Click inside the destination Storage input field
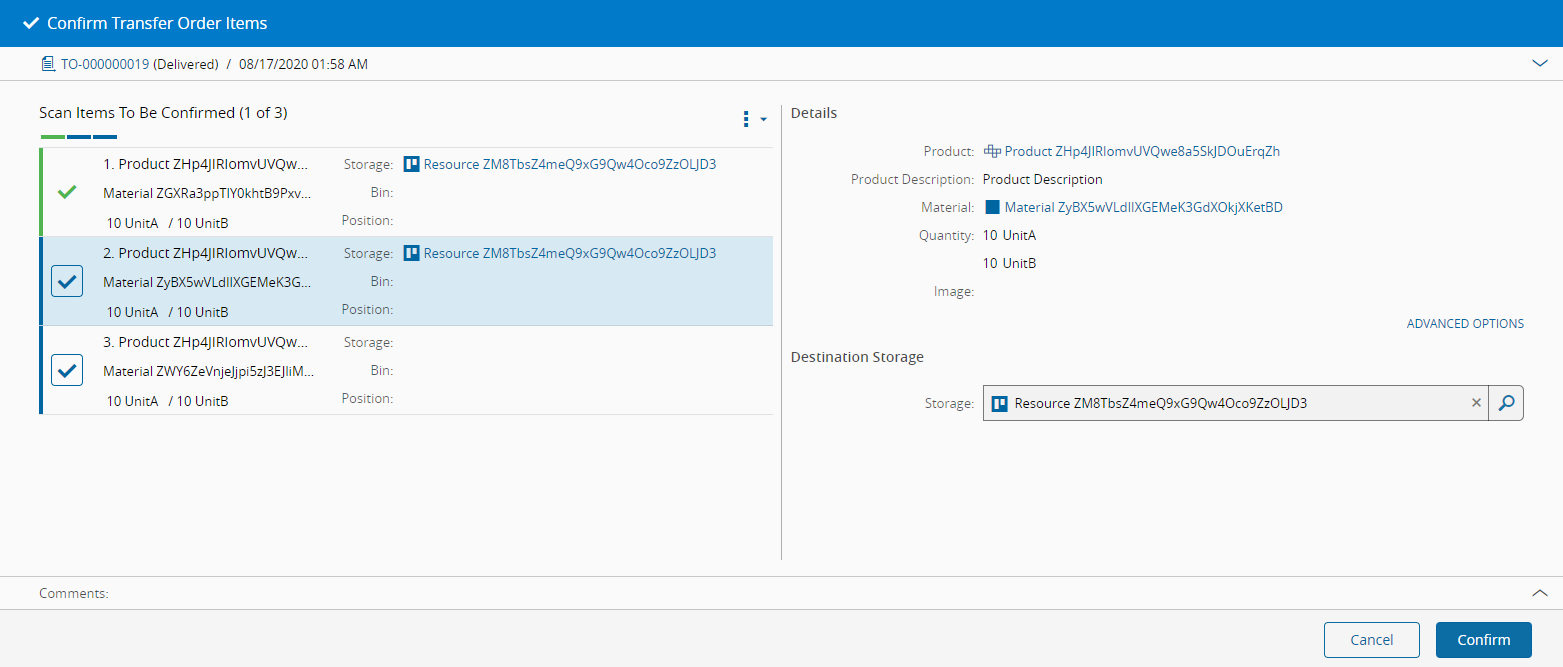 (x=1230, y=404)
